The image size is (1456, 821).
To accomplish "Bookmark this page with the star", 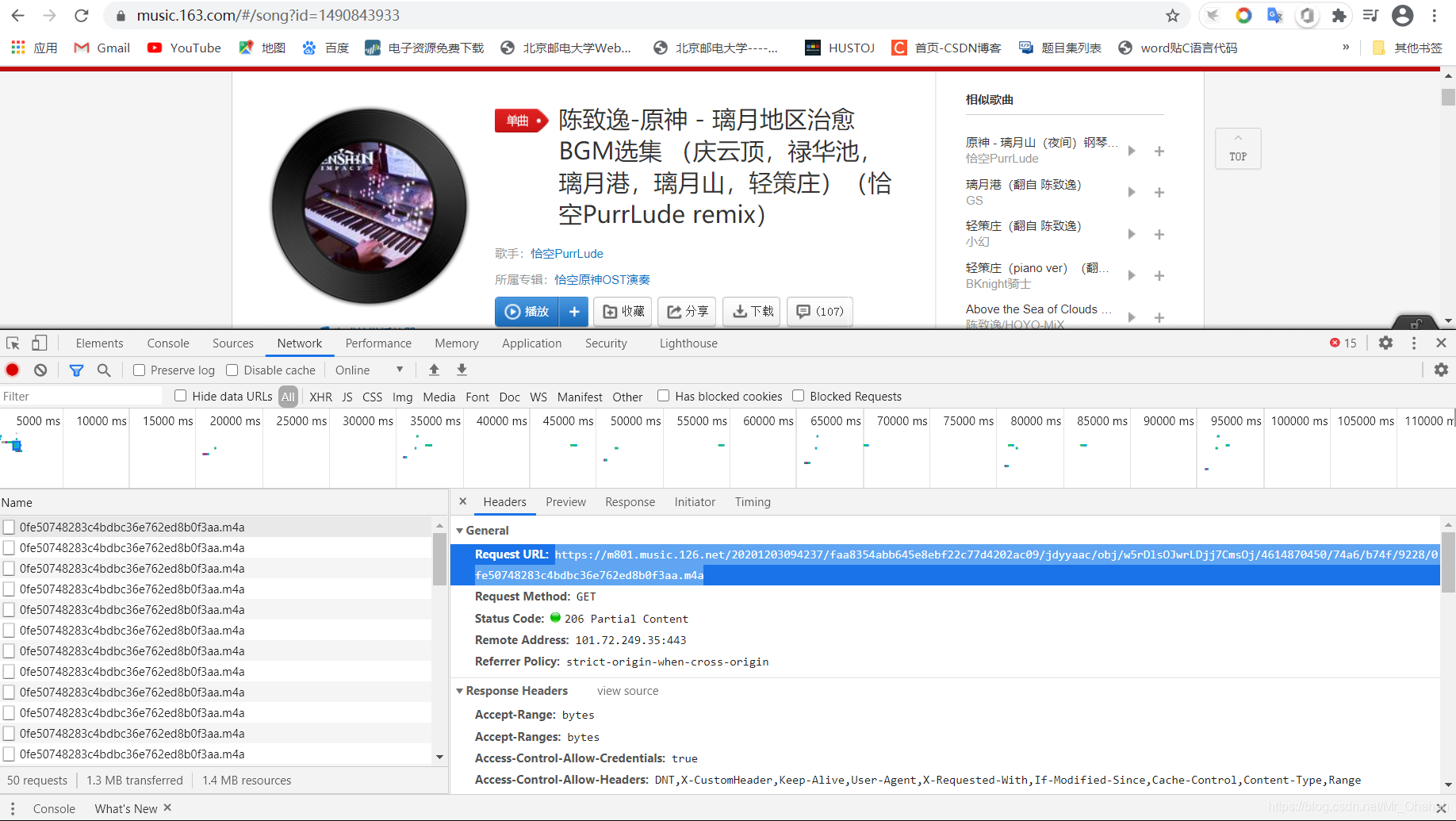I will pyautogui.click(x=1173, y=15).
